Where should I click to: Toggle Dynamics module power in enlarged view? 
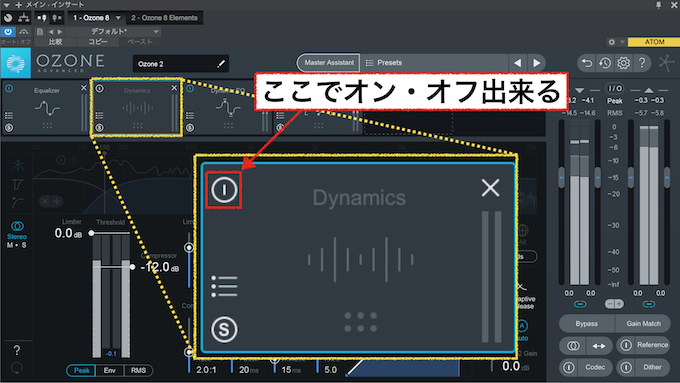(x=224, y=190)
